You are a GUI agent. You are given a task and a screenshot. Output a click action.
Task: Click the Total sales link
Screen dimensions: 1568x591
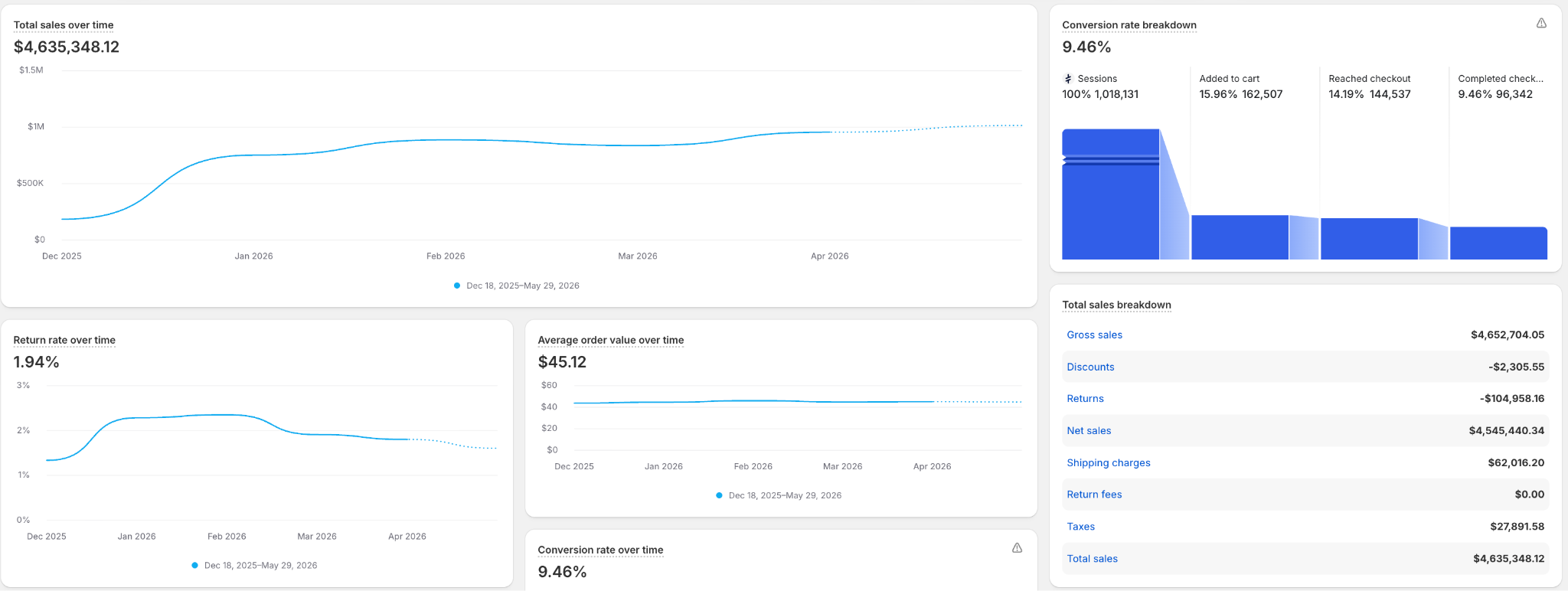pos(1093,559)
